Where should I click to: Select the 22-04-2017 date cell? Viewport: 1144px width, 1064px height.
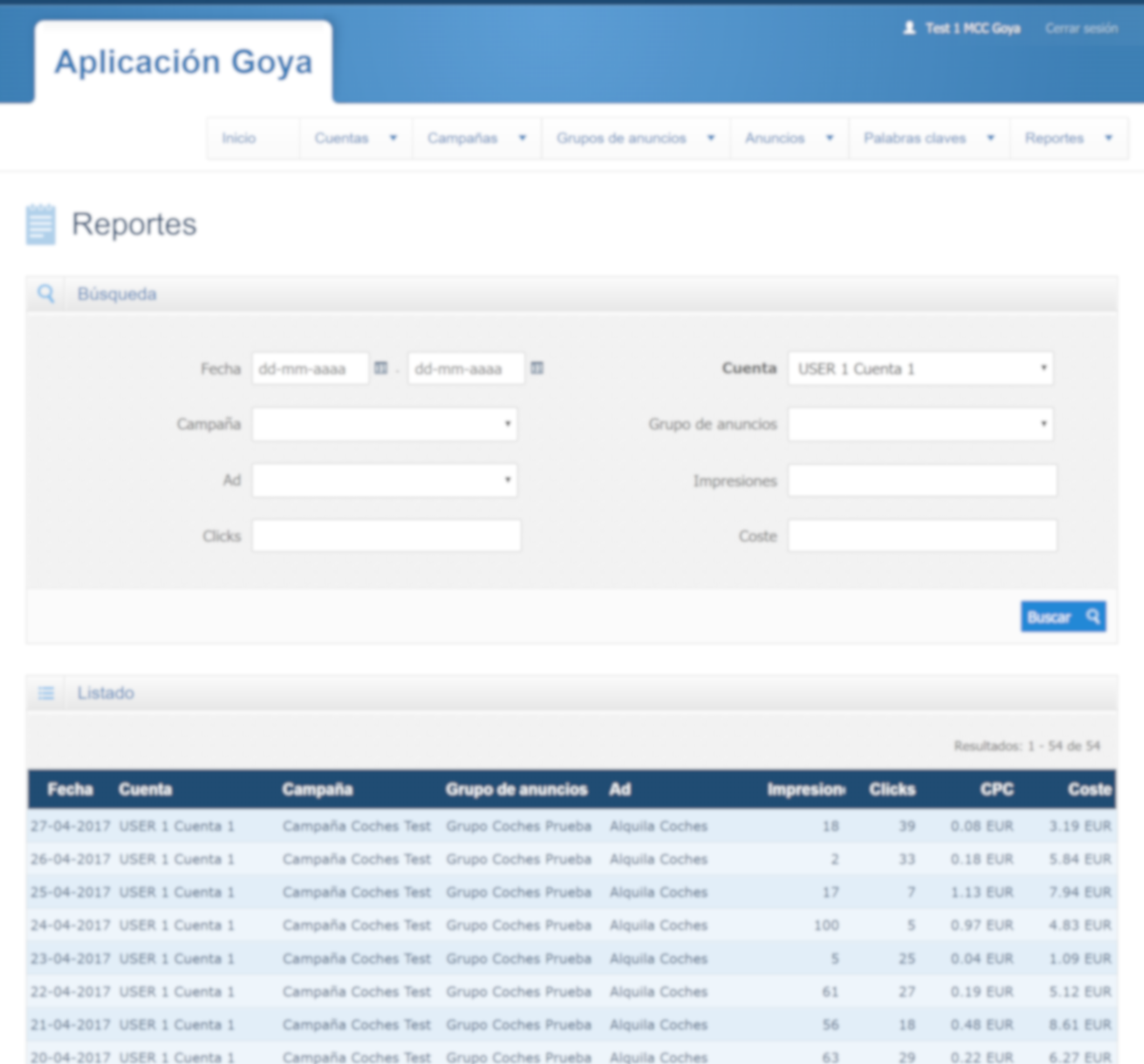[70, 992]
